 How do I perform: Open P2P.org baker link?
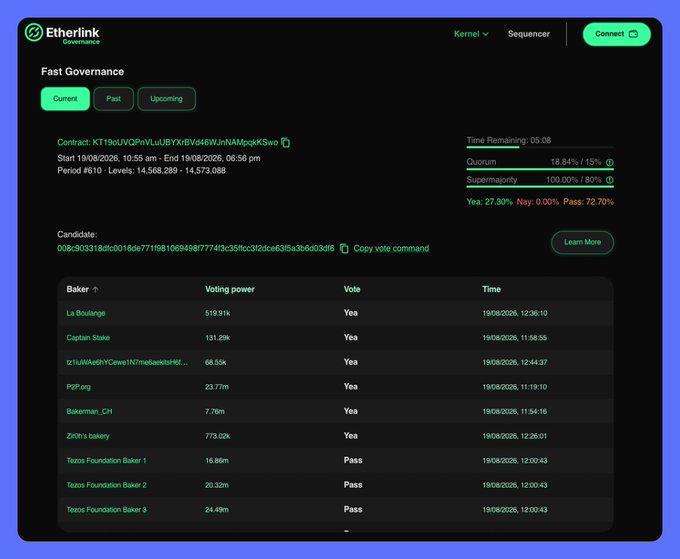click(78, 387)
